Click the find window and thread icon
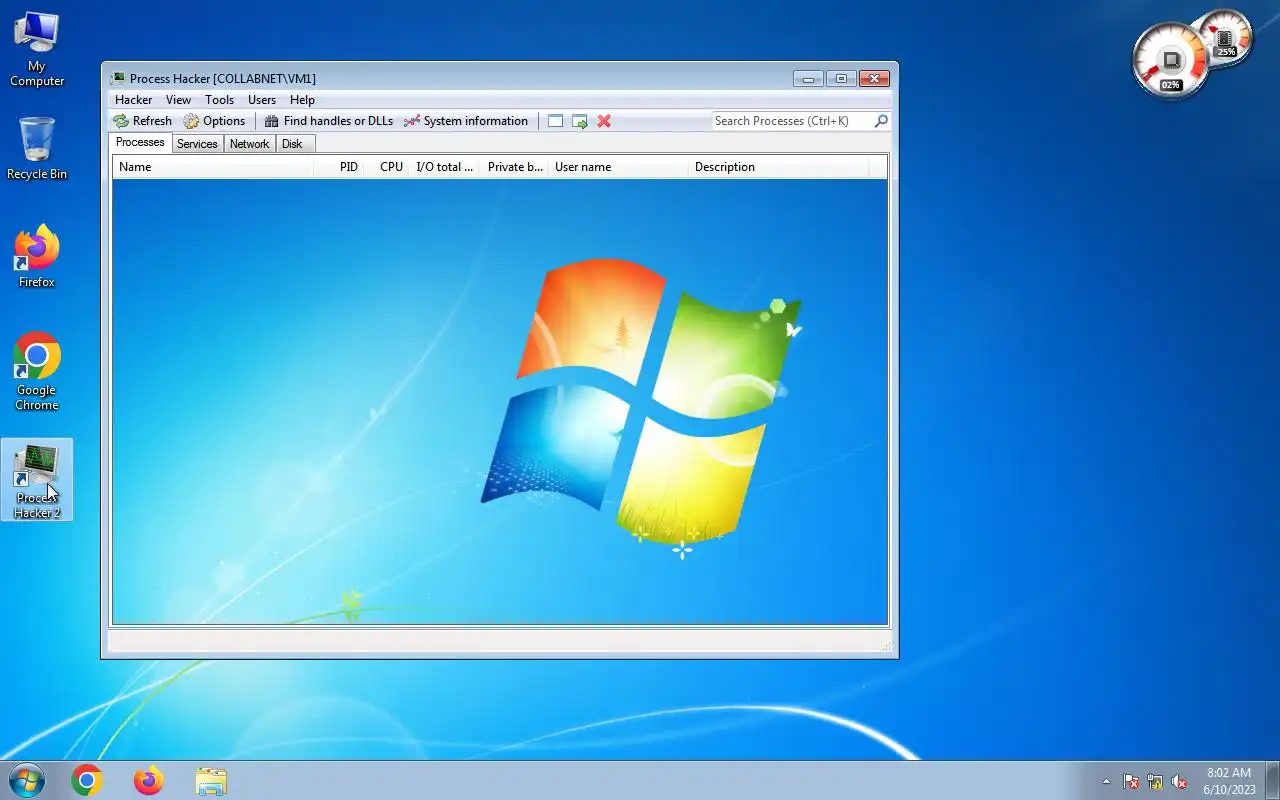The height and width of the screenshot is (800, 1280). pos(580,121)
